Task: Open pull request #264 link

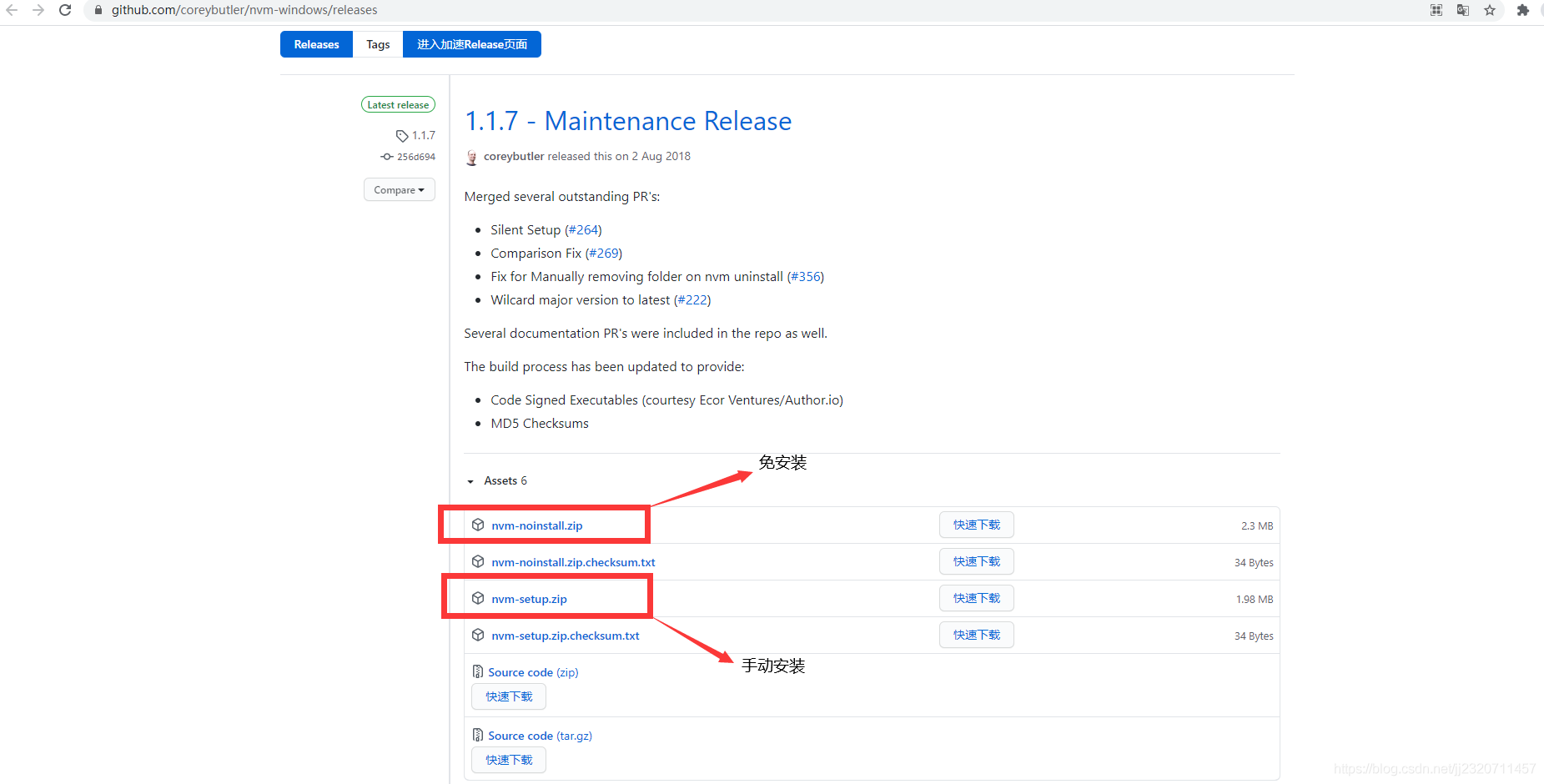Action: point(583,230)
